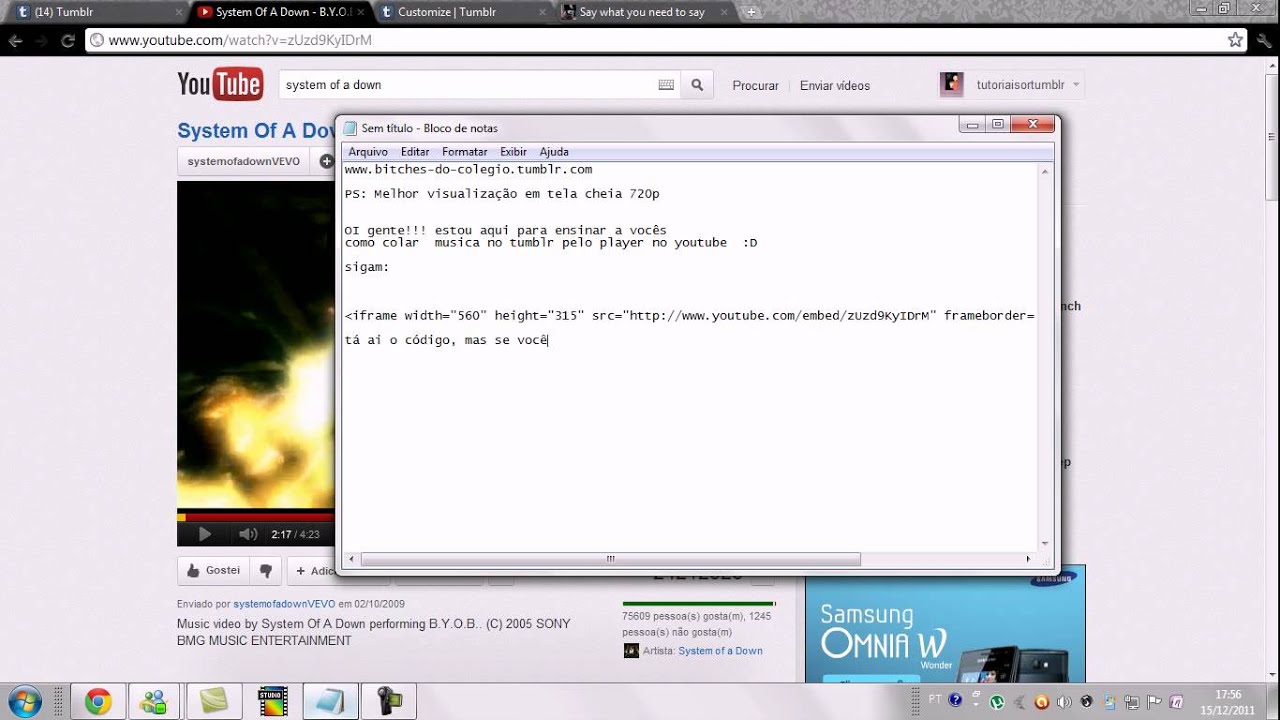Viewport: 1280px width, 720px height.
Task: Open a new Chrome tab
Action: coord(752,12)
